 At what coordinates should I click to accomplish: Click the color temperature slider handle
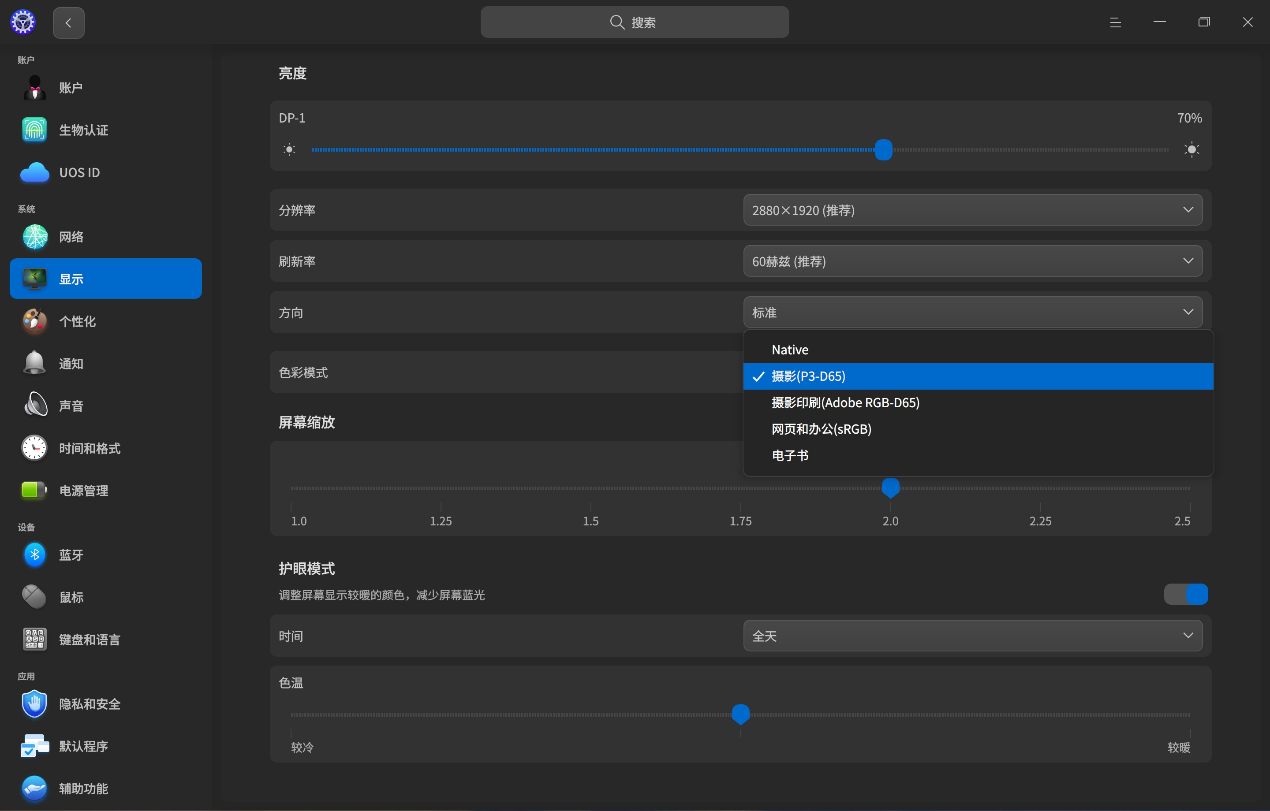point(740,714)
